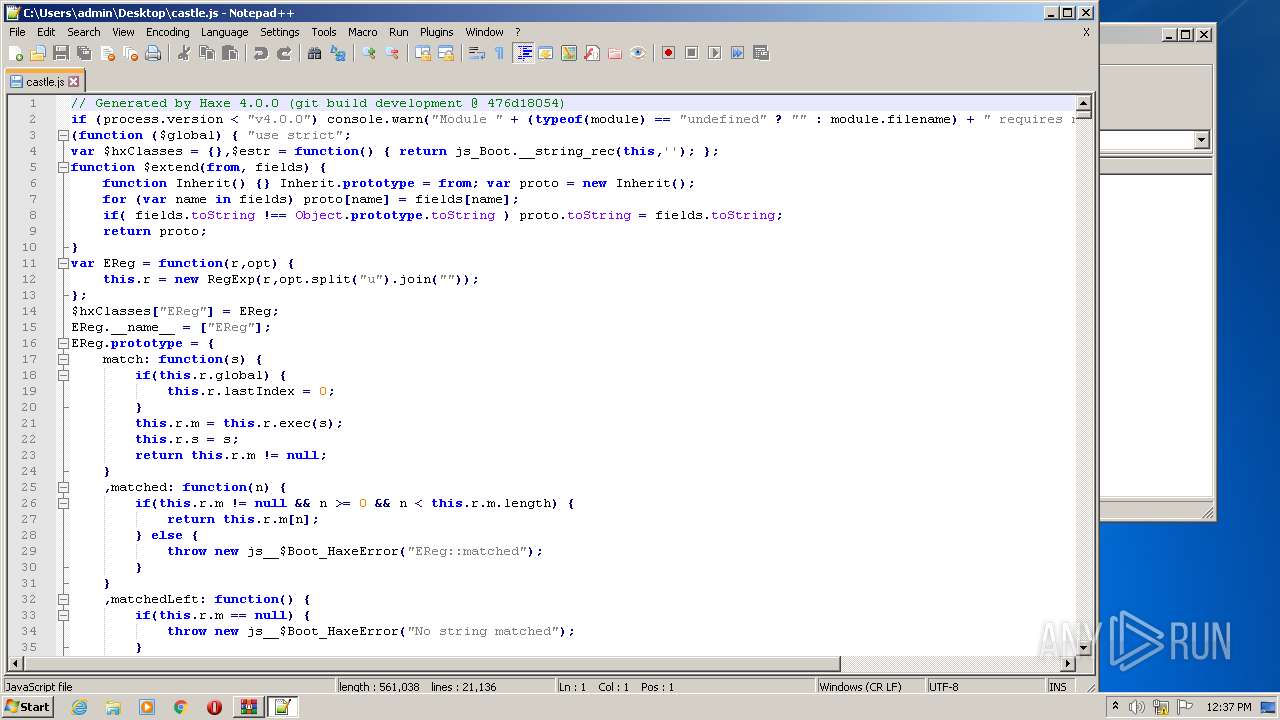Open the Language menu

pos(224,32)
